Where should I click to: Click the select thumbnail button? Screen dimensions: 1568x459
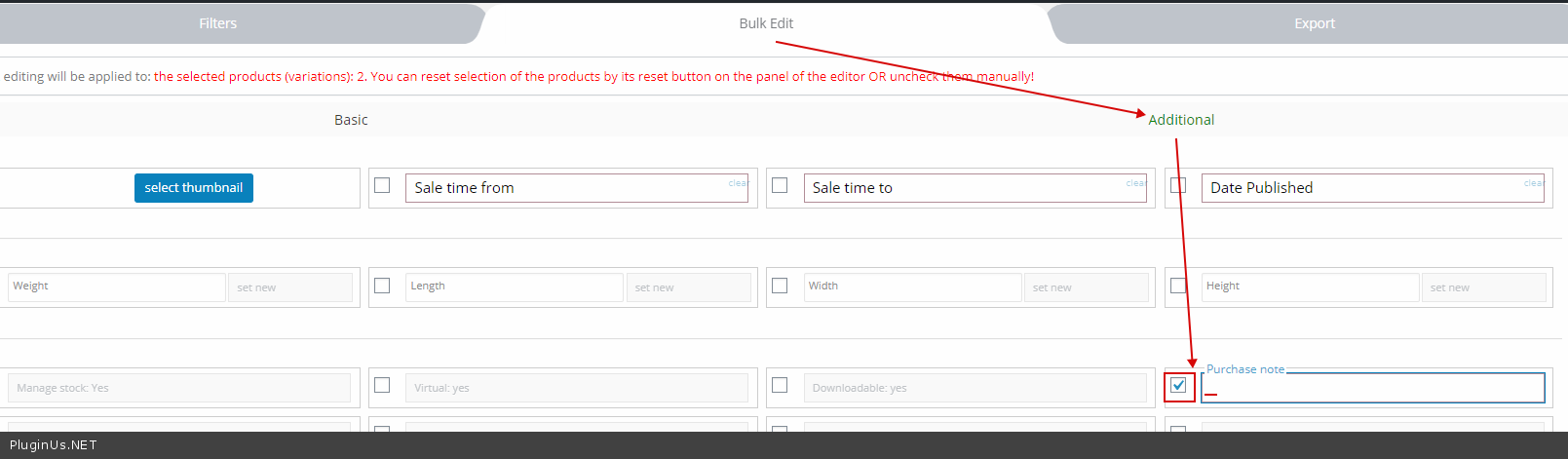coord(193,188)
